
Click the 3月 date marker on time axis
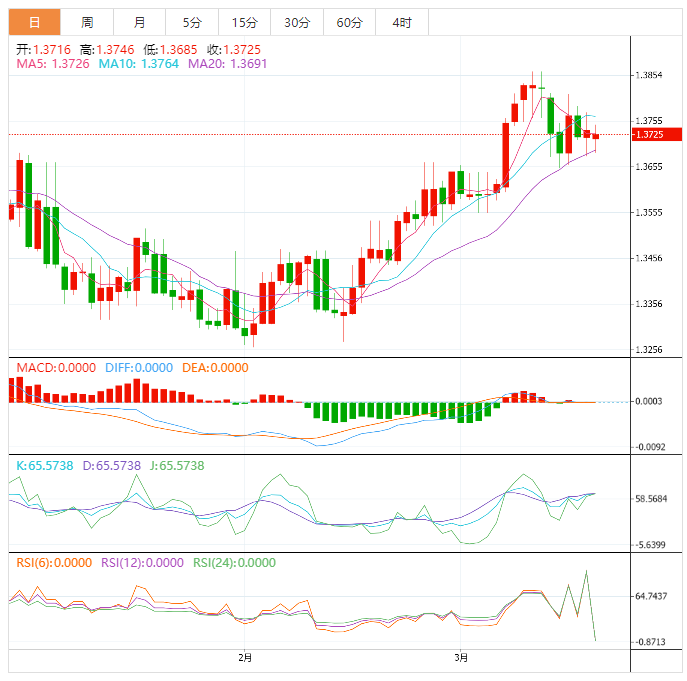point(460,658)
